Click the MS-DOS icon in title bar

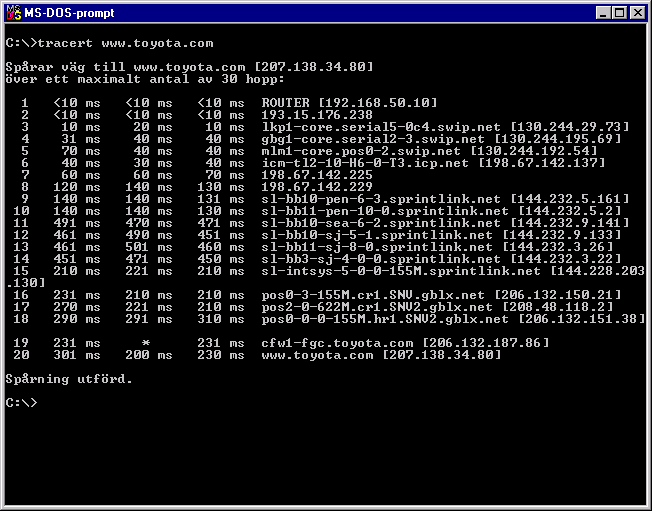(x=13, y=13)
